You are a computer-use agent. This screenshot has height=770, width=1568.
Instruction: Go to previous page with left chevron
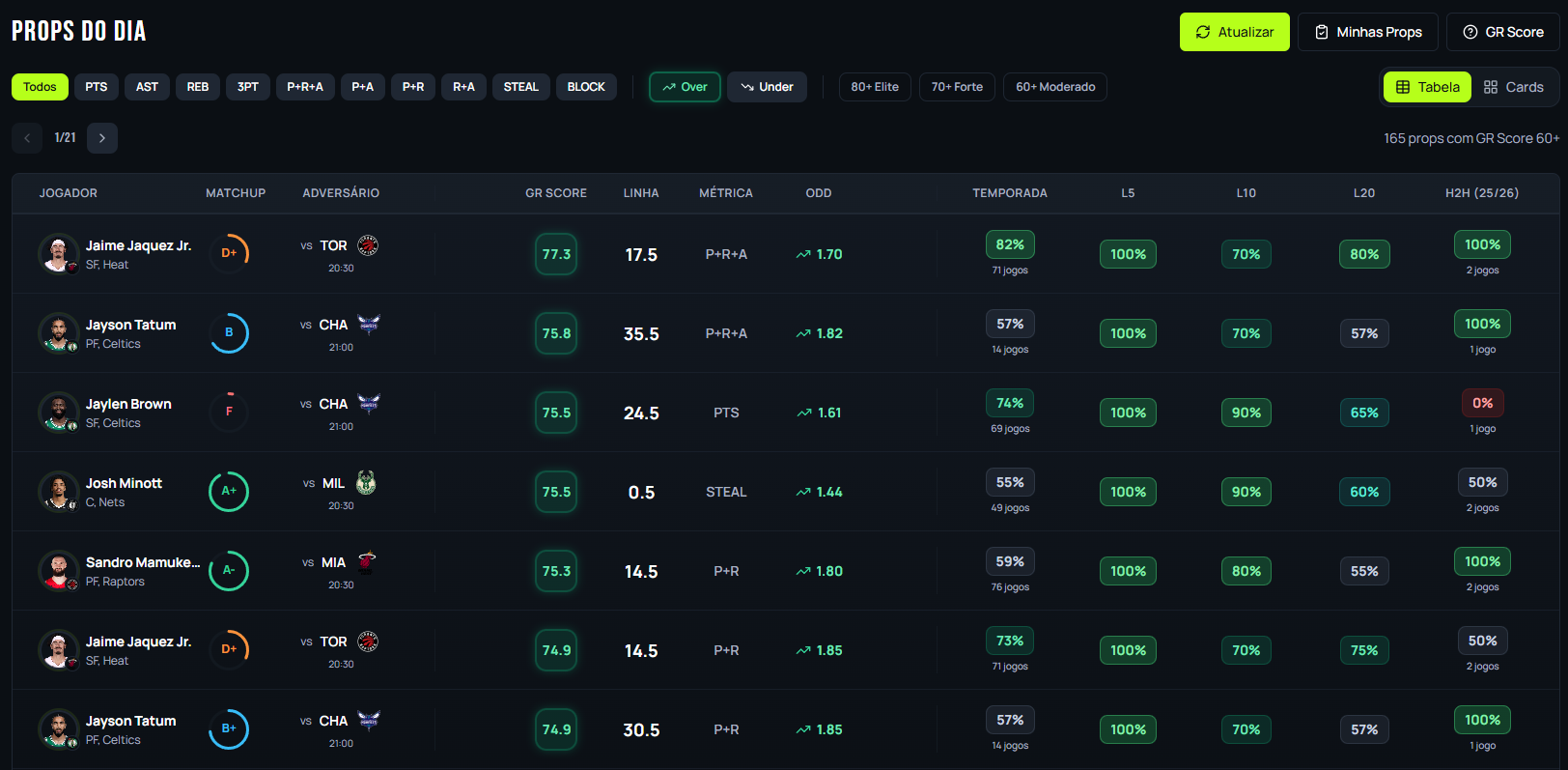[27, 138]
